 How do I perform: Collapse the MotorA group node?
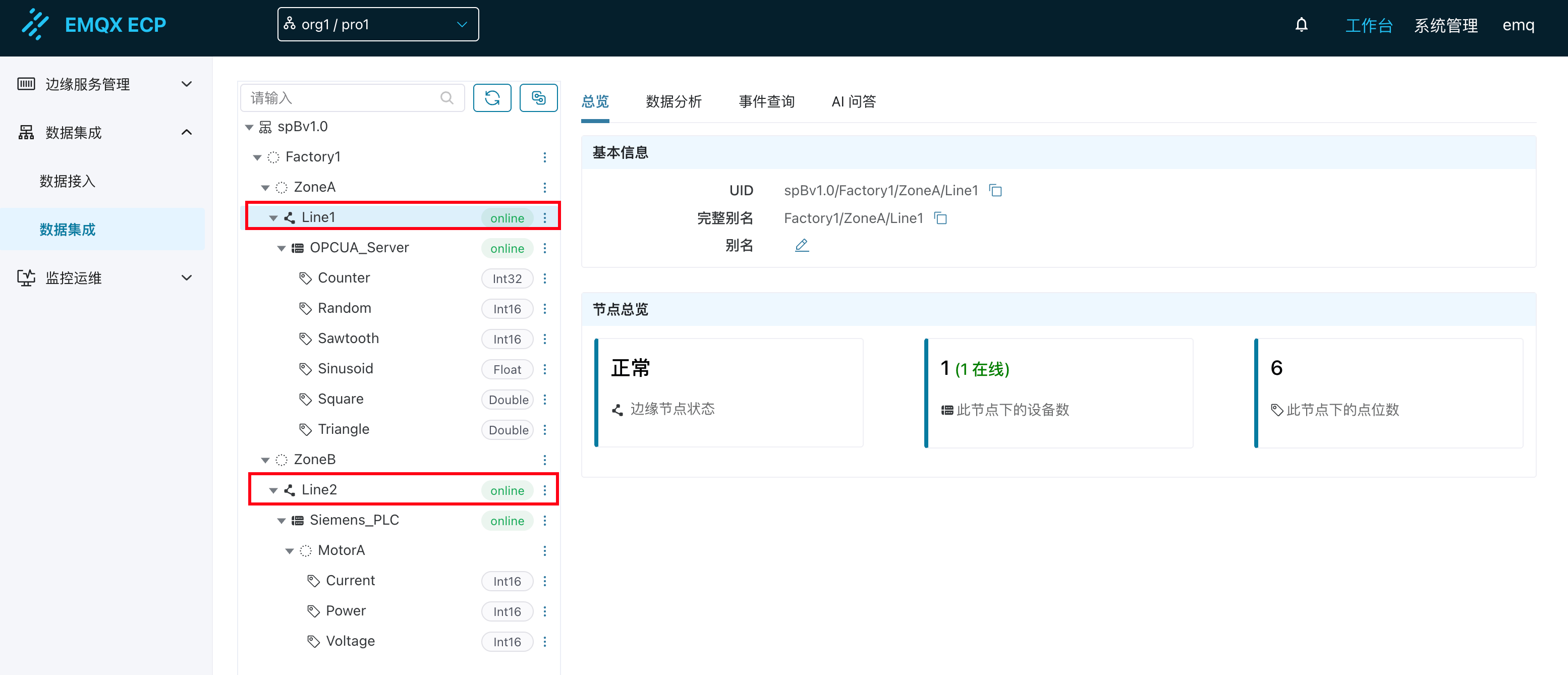[290, 551]
